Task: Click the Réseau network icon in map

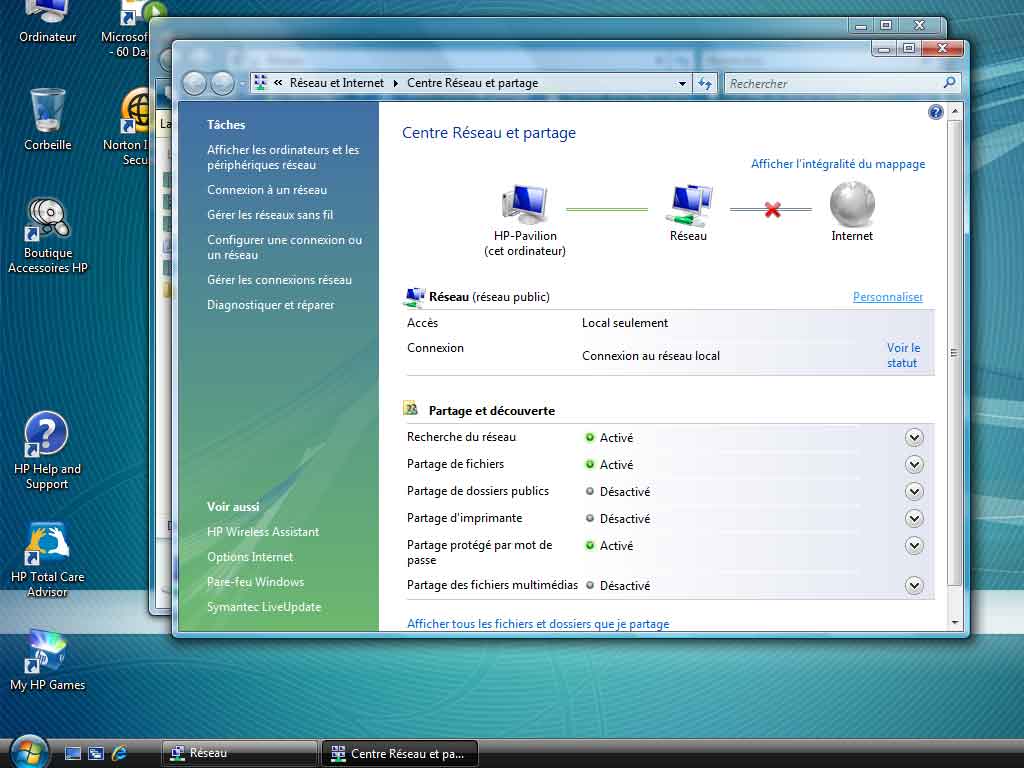Action: (x=688, y=205)
